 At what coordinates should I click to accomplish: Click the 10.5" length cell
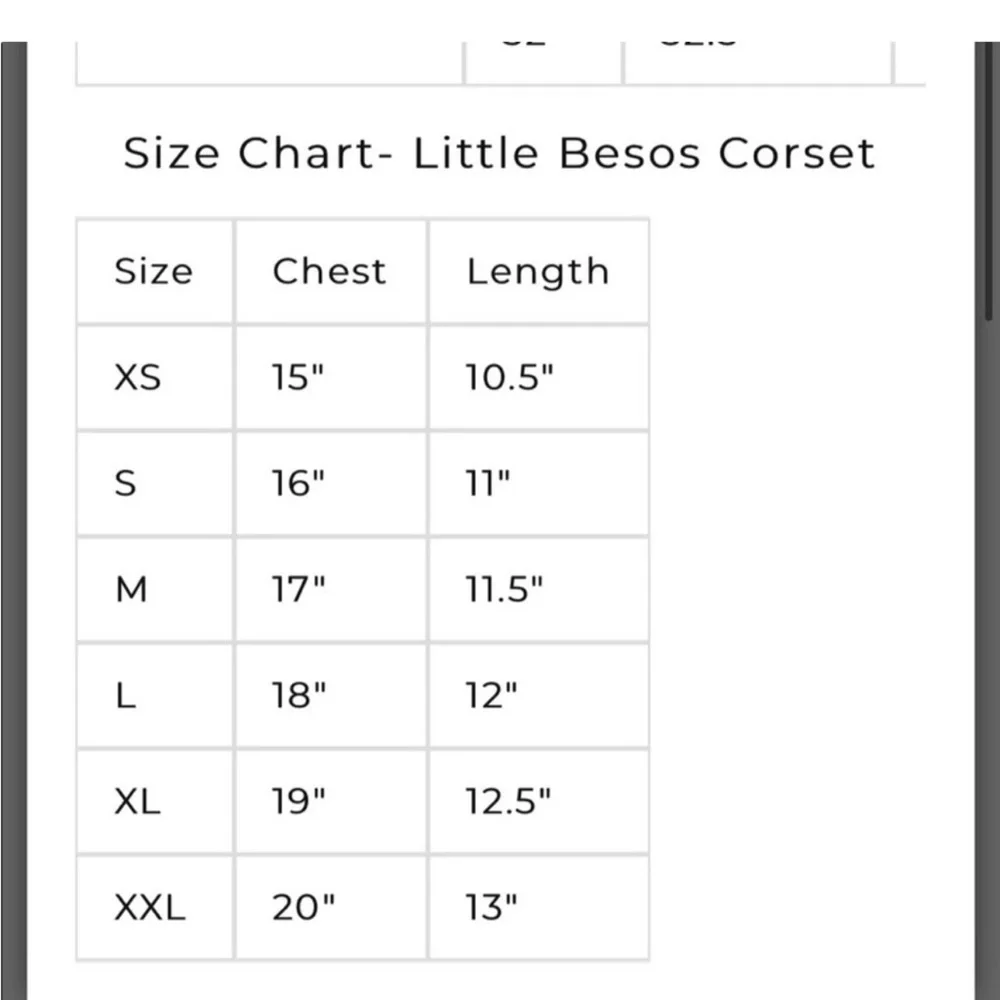510,378
